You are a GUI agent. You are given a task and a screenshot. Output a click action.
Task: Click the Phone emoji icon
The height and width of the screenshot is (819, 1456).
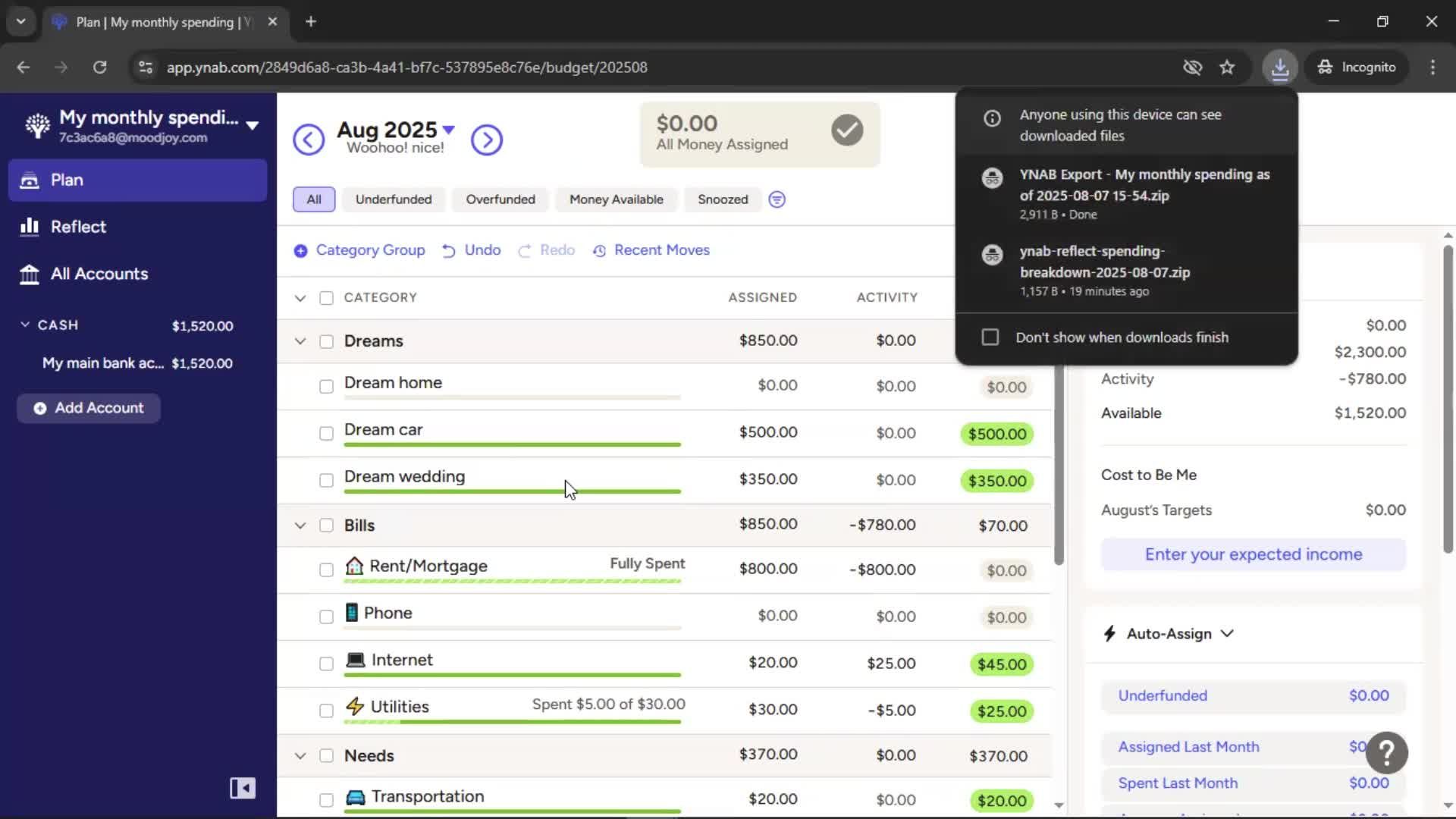(x=351, y=613)
